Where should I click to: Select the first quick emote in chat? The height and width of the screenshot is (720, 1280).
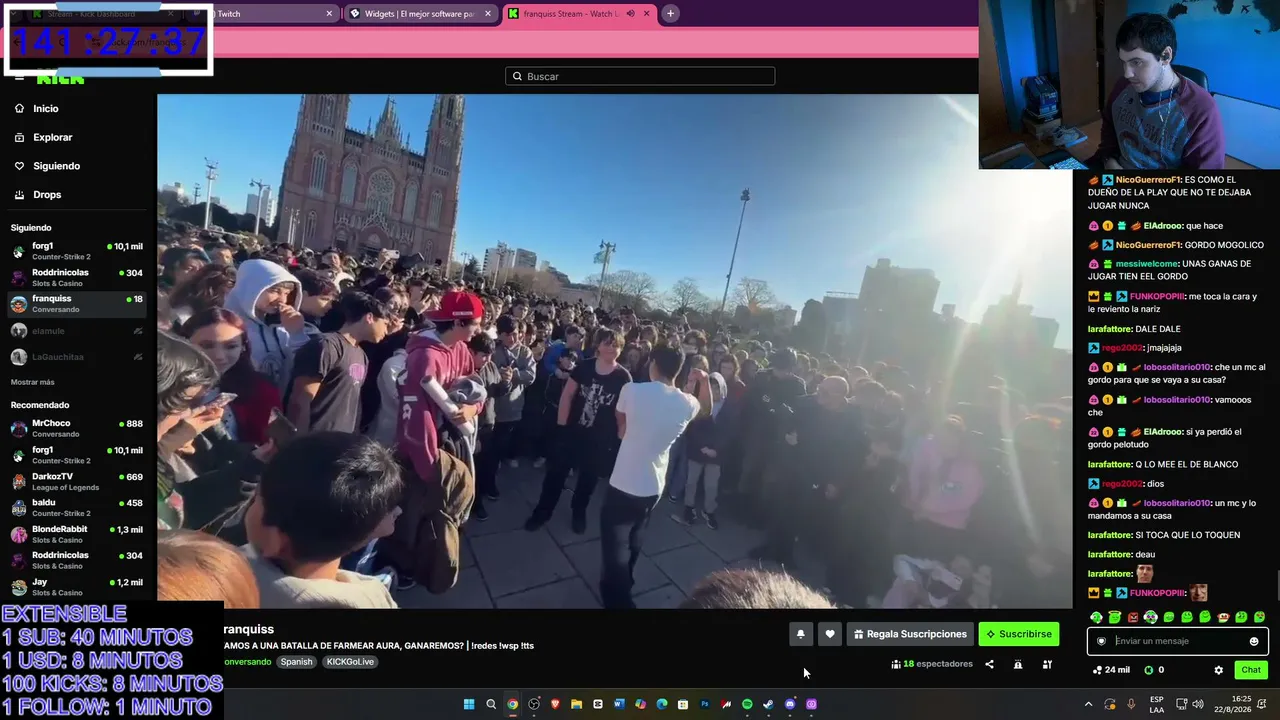(1096, 617)
